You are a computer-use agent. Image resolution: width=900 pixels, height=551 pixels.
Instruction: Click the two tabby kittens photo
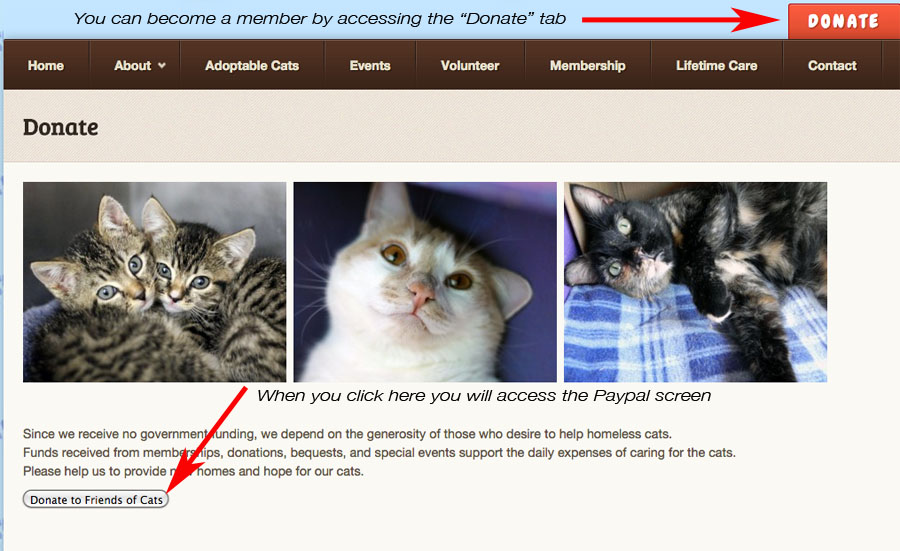[x=154, y=282]
